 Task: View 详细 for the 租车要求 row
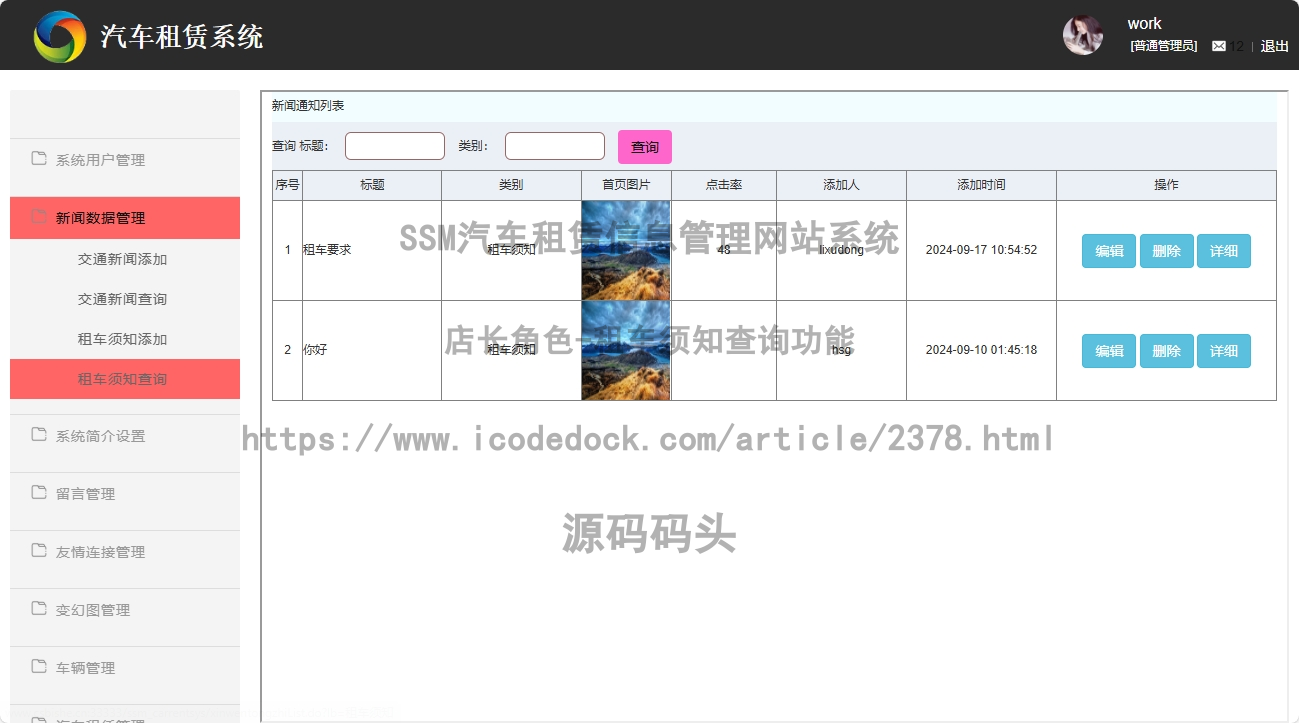(x=1224, y=251)
